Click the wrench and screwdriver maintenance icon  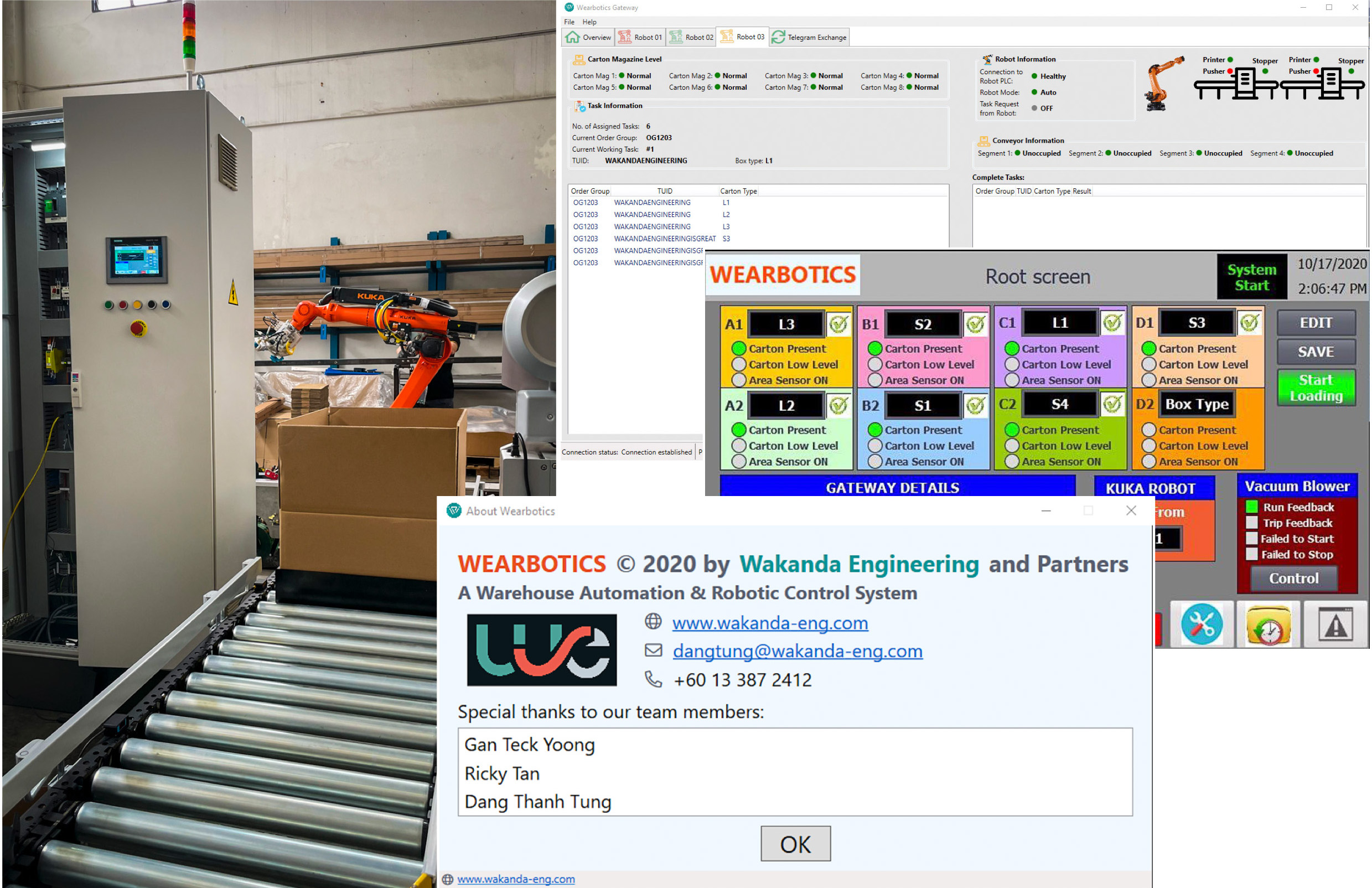1202,624
